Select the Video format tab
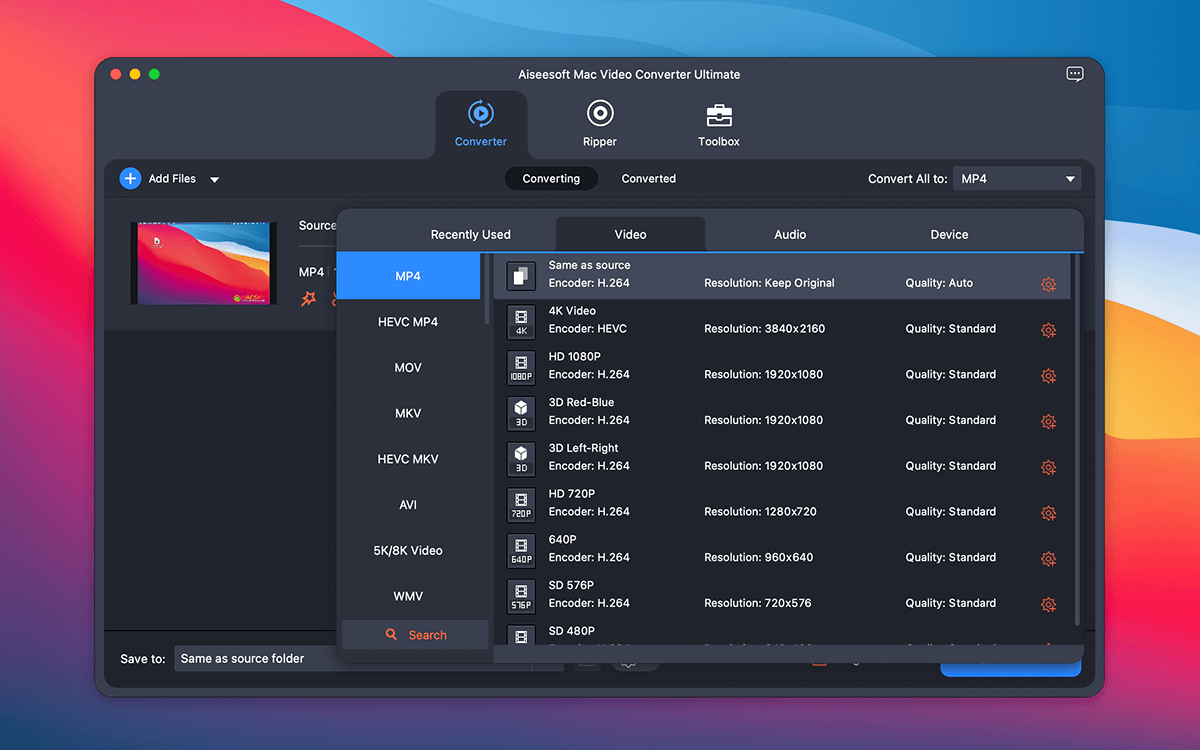 click(631, 235)
